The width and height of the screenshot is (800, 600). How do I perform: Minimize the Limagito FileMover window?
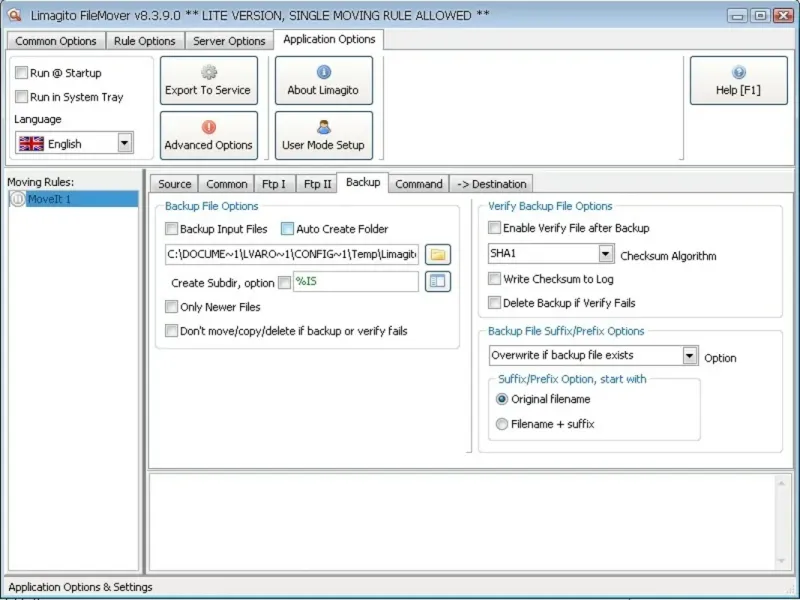tap(738, 15)
